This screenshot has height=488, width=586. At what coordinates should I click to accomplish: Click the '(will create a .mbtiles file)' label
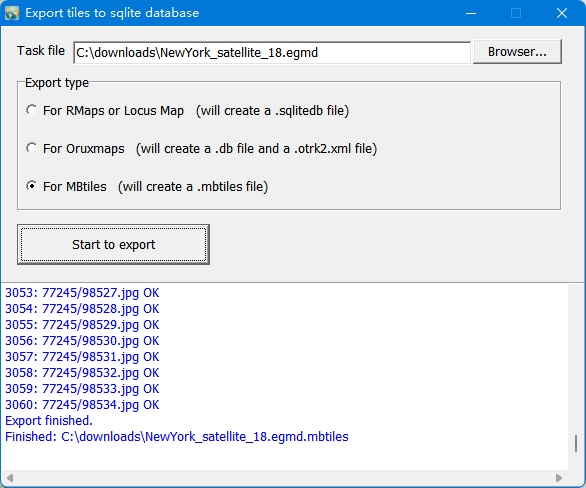pos(193,186)
